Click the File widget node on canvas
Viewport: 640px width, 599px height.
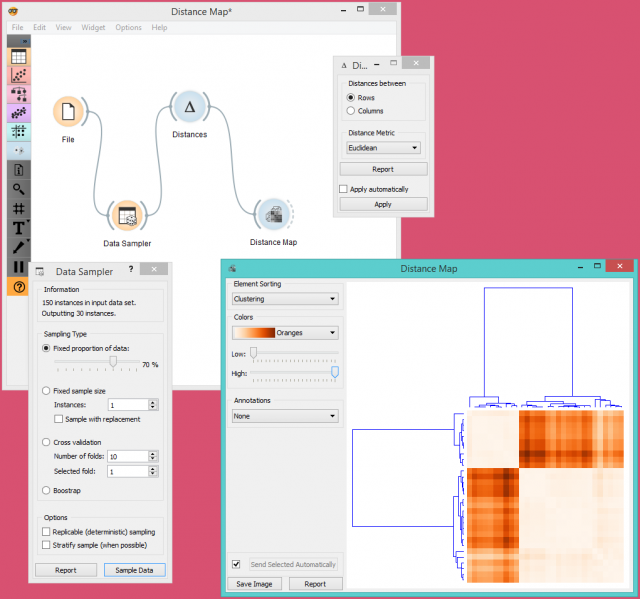(68, 113)
